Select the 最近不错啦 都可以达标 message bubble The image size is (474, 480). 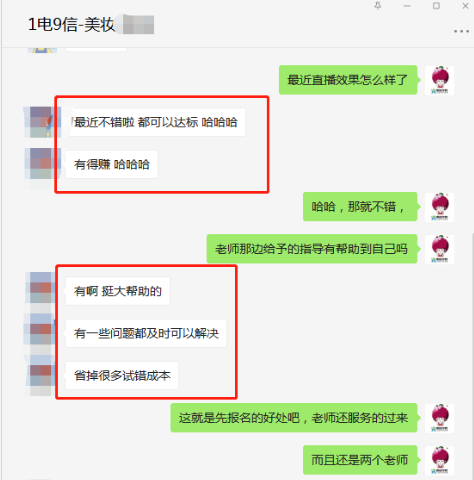(x=155, y=122)
